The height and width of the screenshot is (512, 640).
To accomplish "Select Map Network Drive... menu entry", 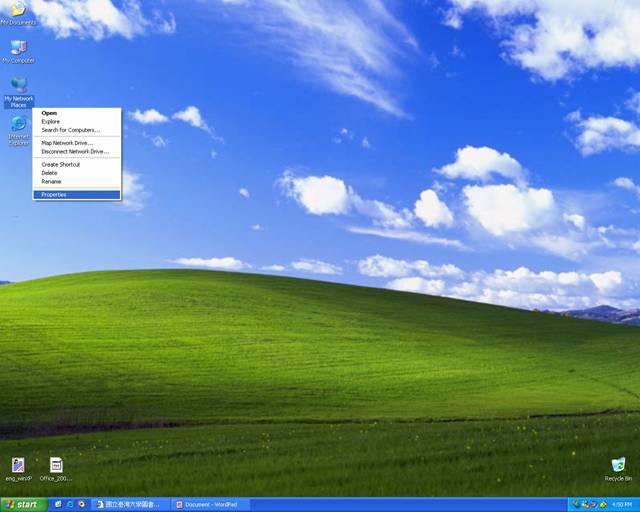I will tap(77, 143).
